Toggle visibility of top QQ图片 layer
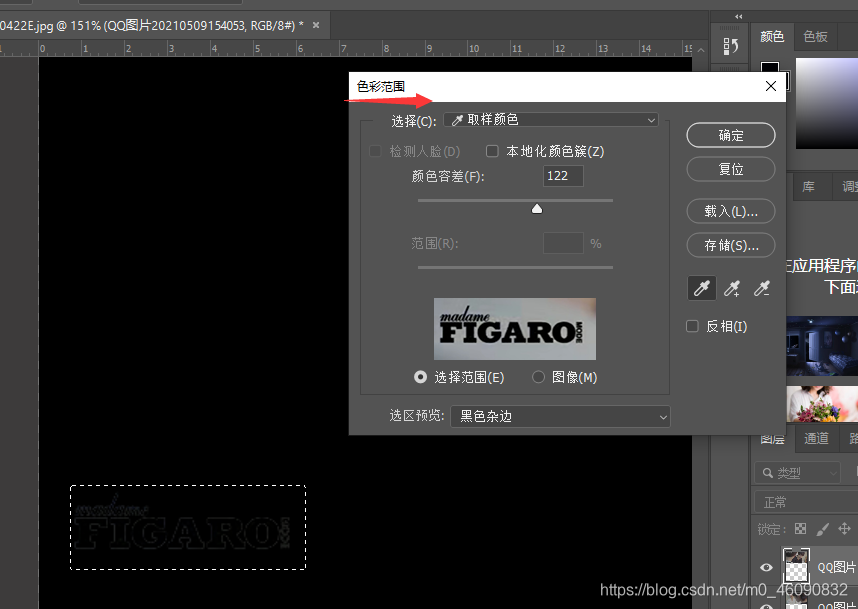Viewport: 858px width, 609px height. (x=766, y=567)
